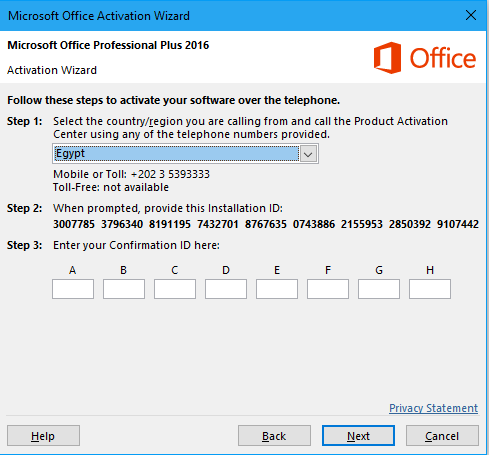Viewport: 489px width, 455px height.
Task: Click Confirmation ID field B
Action: coord(124,289)
